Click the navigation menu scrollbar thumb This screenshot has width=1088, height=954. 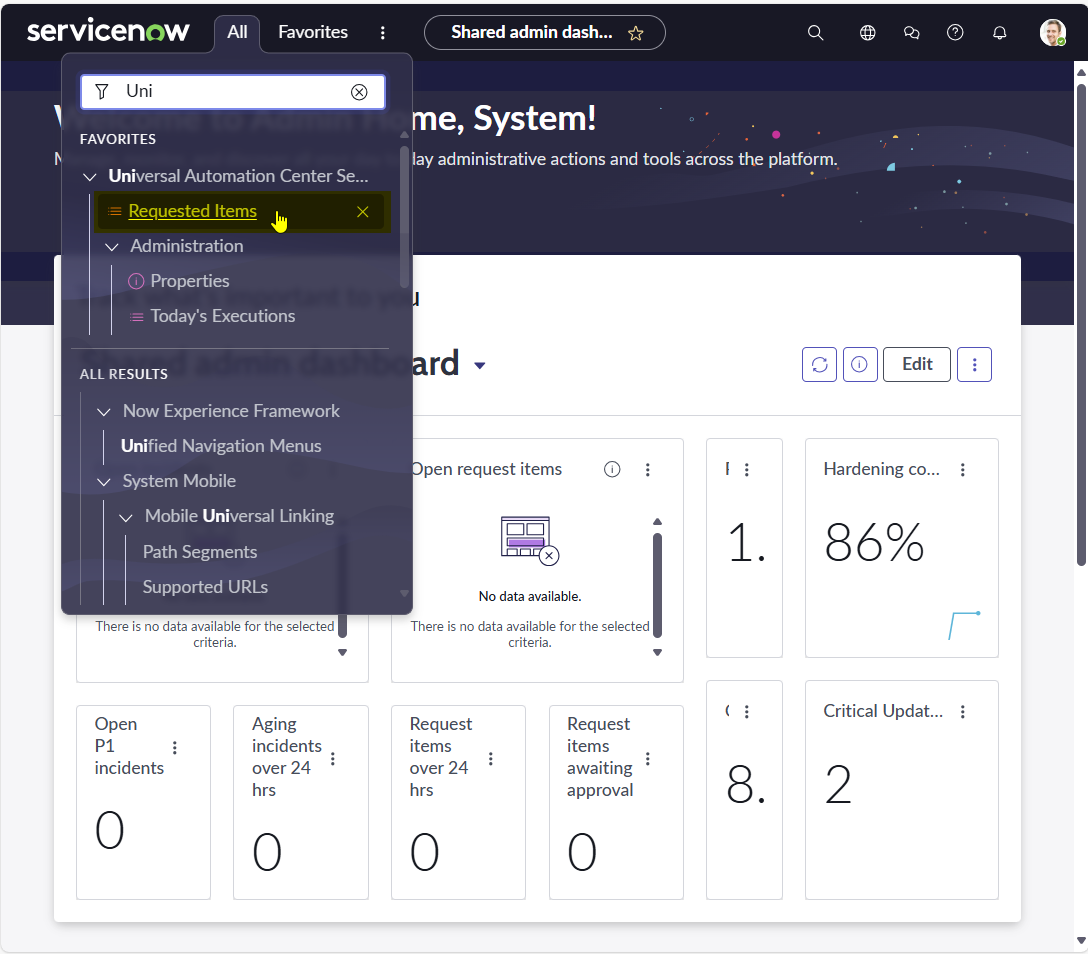[405, 215]
